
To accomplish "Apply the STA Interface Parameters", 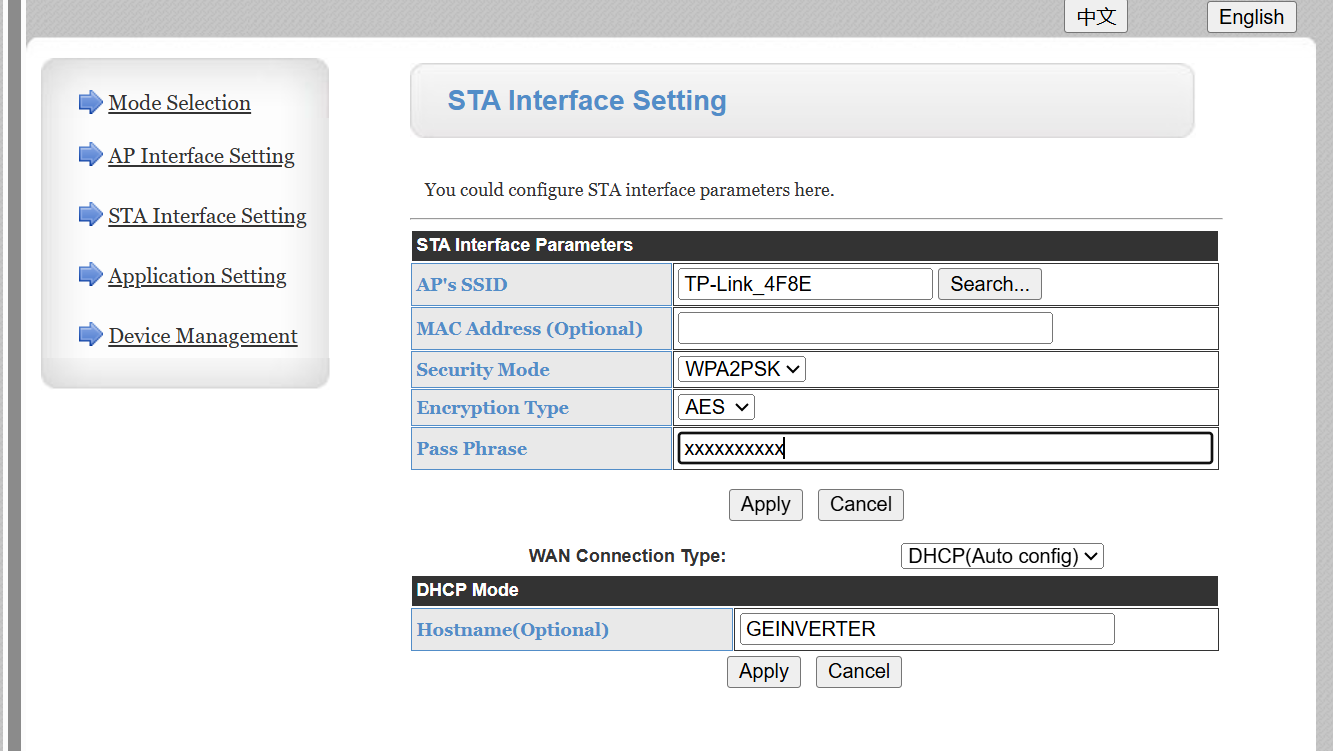I will tap(765, 505).
